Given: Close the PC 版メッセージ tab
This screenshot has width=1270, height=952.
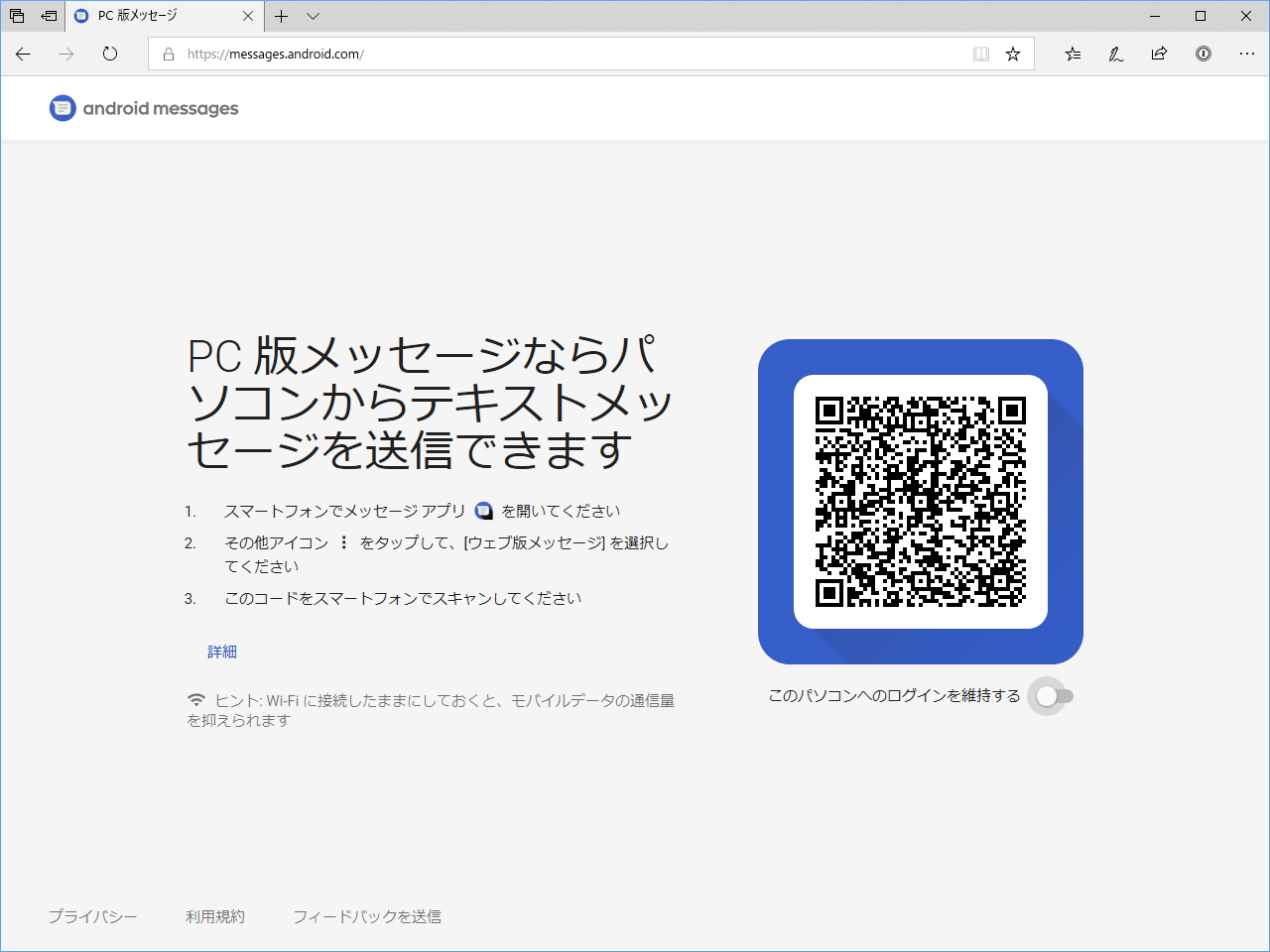Looking at the screenshot, I should click(248, 16).
